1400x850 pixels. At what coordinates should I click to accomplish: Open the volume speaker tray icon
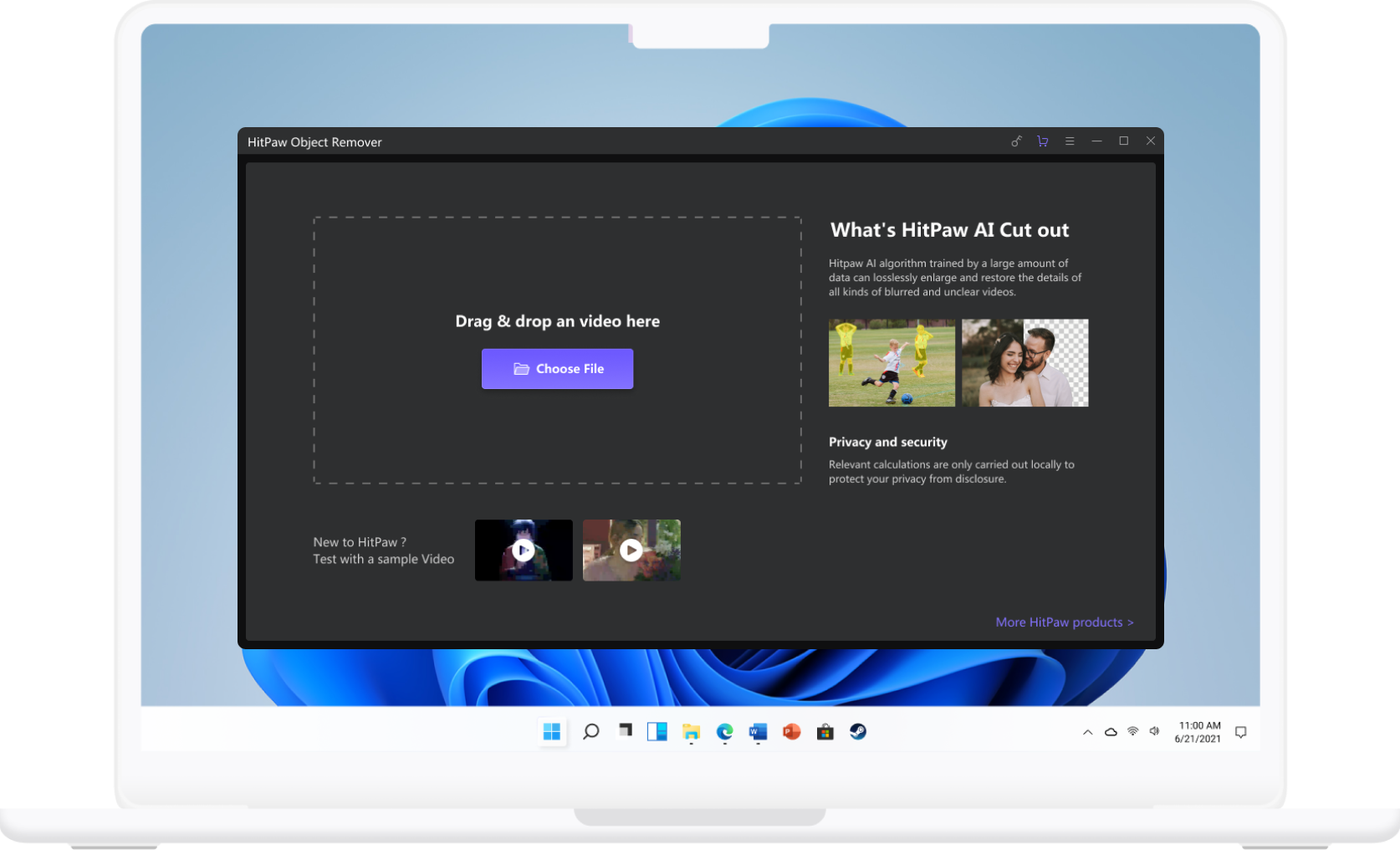(x=1154, y=731)
